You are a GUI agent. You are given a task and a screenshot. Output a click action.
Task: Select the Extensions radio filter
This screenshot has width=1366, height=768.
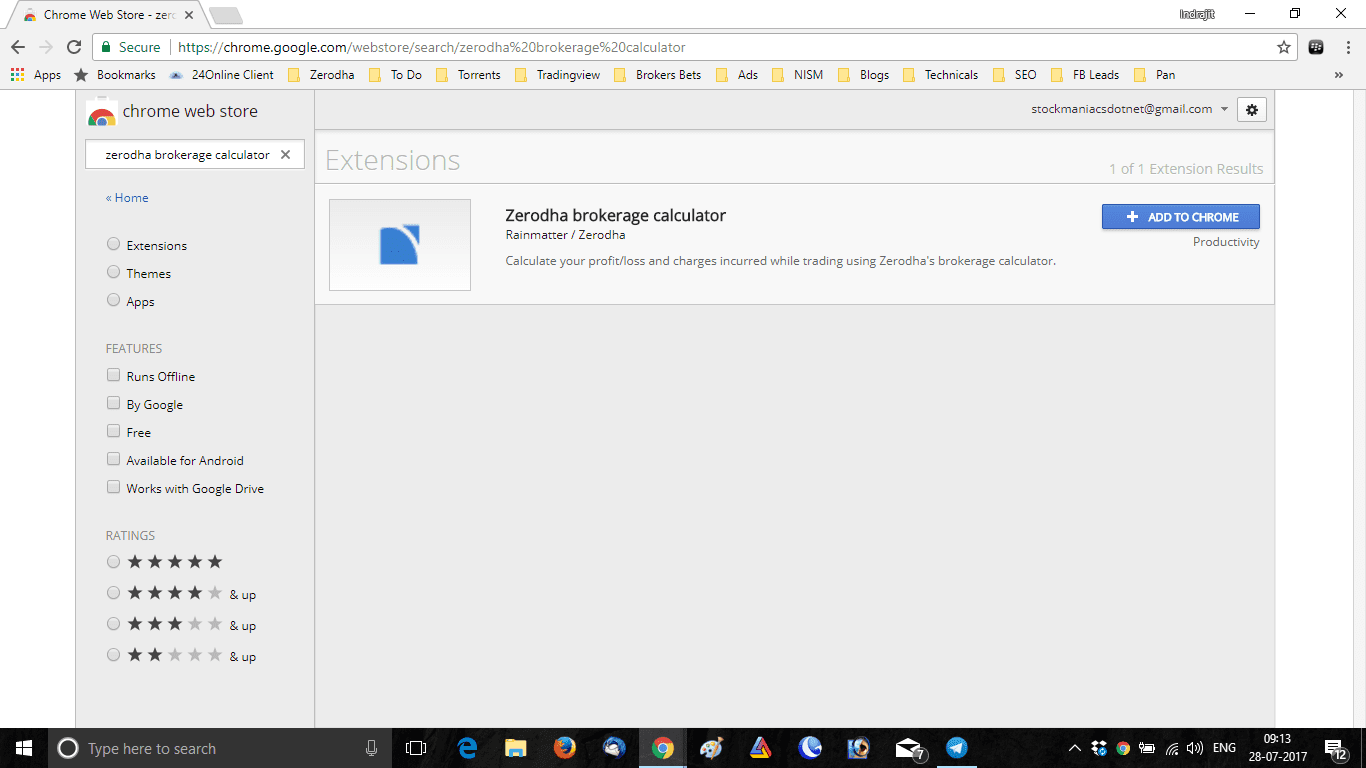(x=113, y=244)
